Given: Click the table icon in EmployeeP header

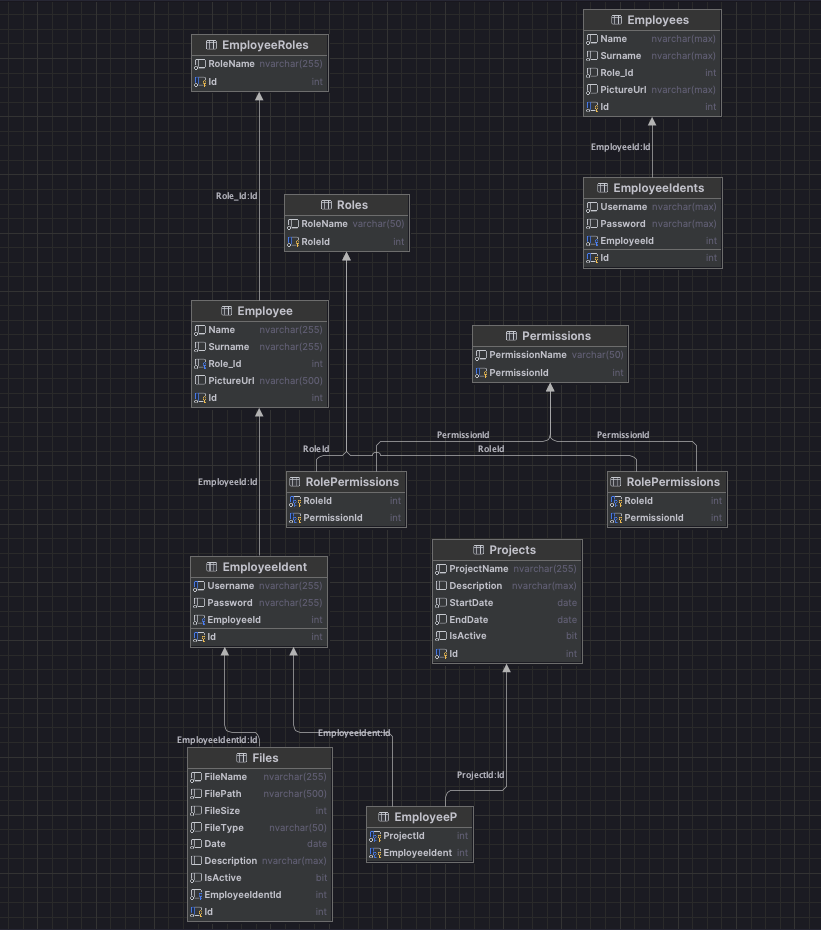Looking at the screenshot, I should tap(384, 817).
